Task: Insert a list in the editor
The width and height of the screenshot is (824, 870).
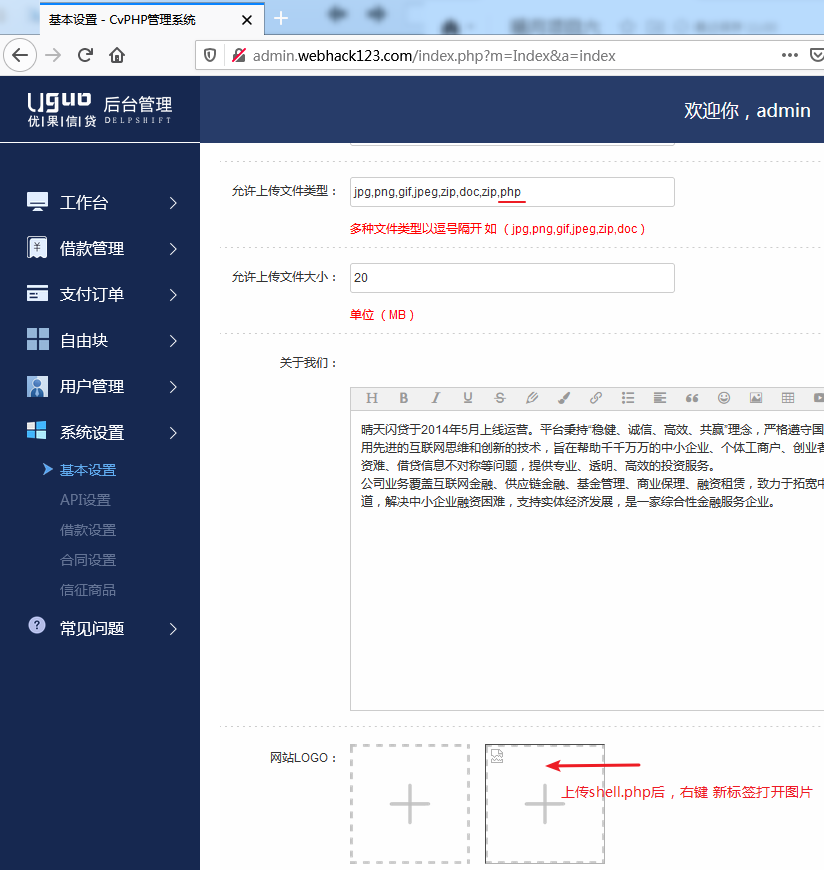Action: (628, 398)
